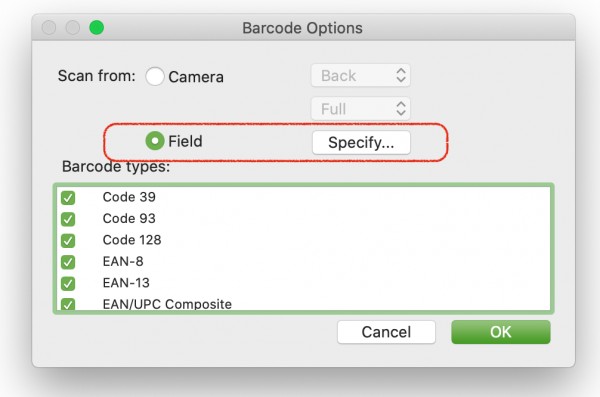Click the stepper arrows on Full dropdown

(x=401, y=109)
